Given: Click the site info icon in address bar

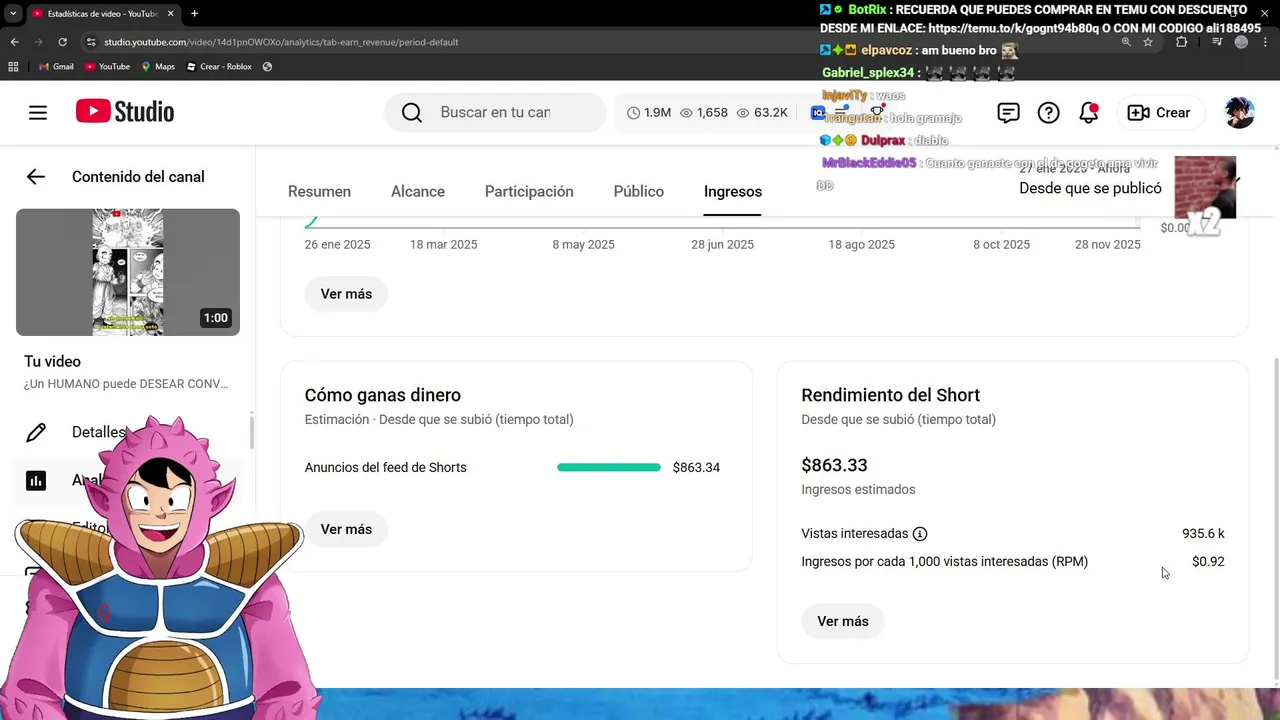Looking at the screenshot, I should tap(91, 42).
